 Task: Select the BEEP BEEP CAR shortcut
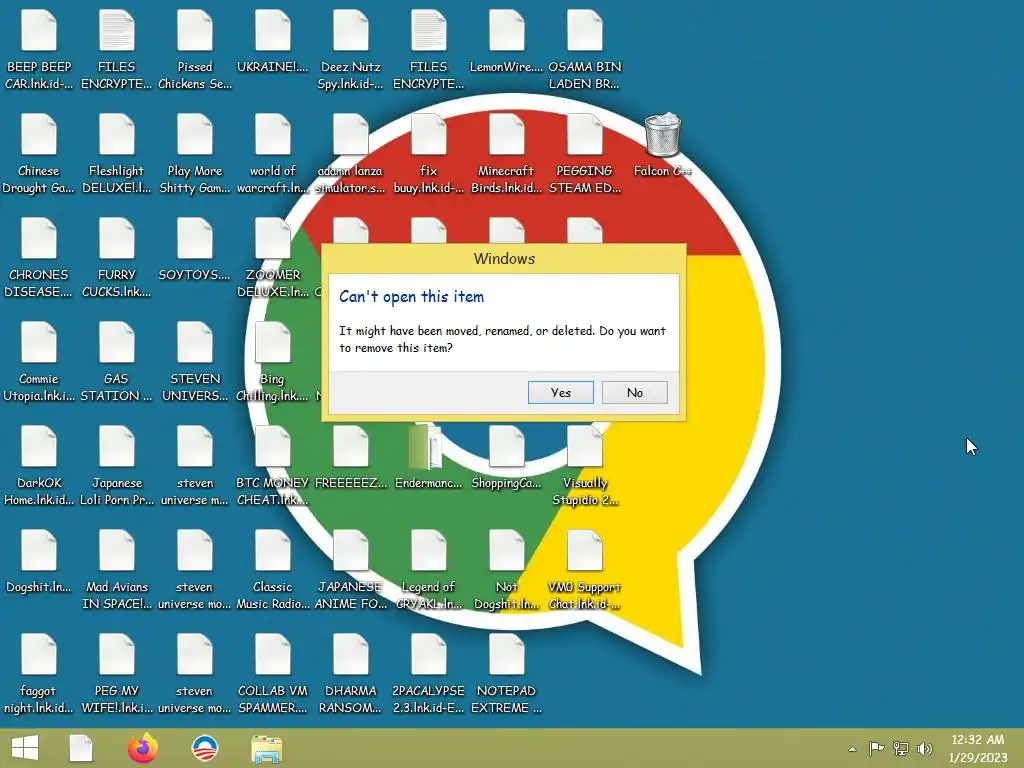[39, 50]
